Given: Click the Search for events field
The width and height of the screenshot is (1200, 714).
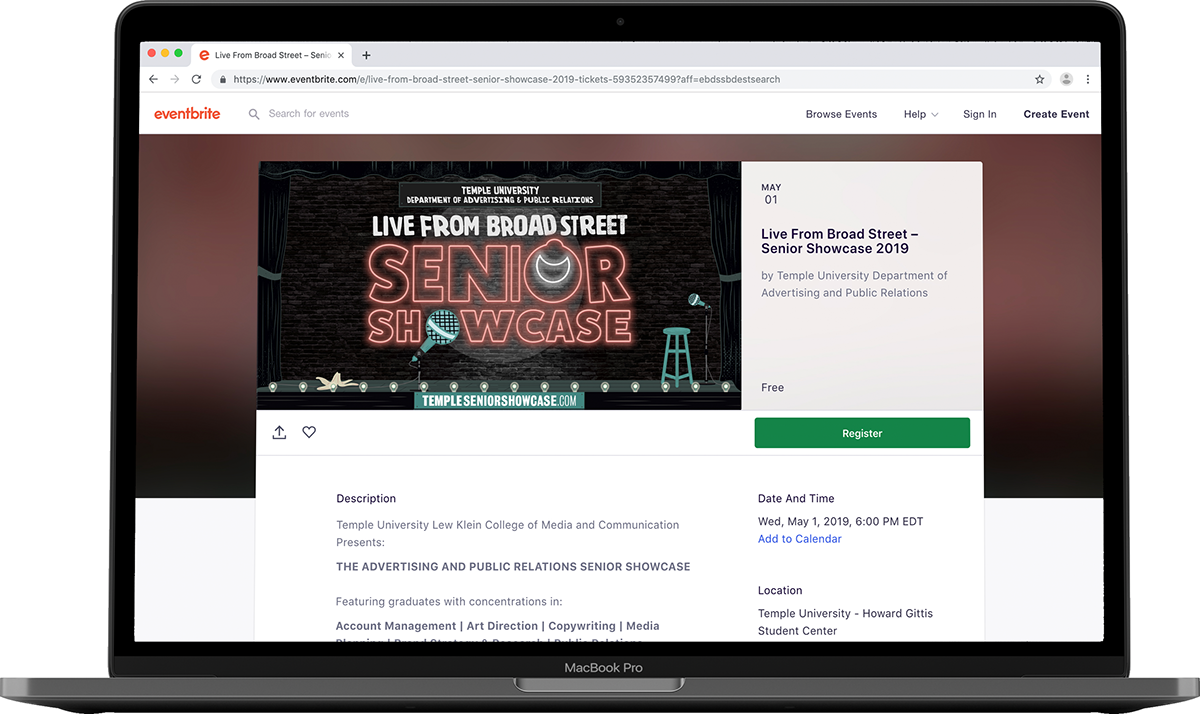Looking at the screenshot, I should coord(309,114).
